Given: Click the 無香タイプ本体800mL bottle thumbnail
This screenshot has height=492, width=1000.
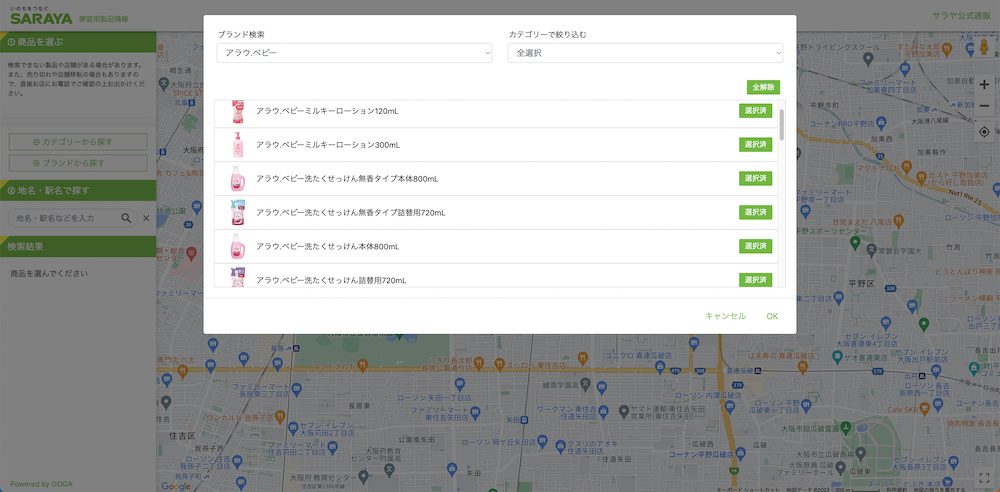Looking at the screenshot, I should coord(237,179).
